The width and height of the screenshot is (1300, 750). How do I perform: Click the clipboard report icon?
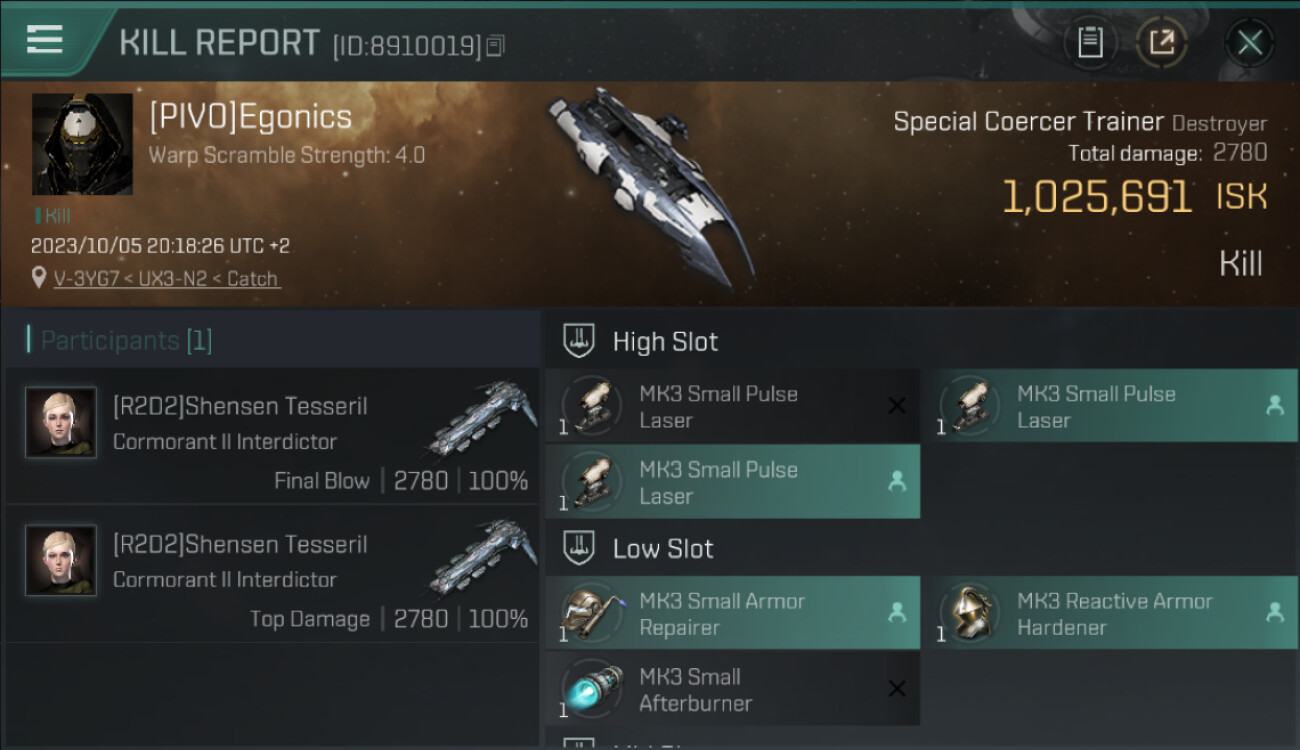1090,42
